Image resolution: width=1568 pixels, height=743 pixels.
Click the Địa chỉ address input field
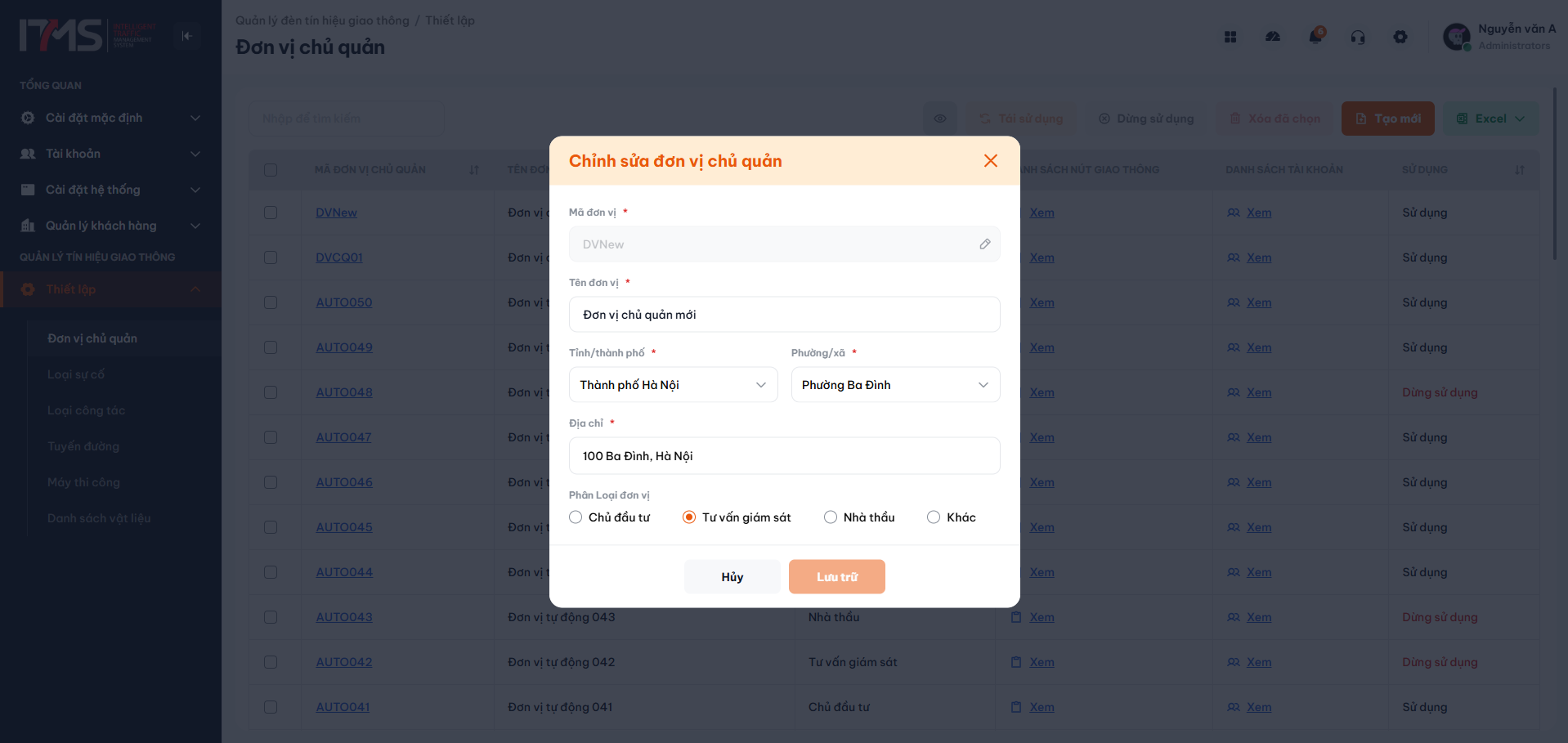coord(785,456)
